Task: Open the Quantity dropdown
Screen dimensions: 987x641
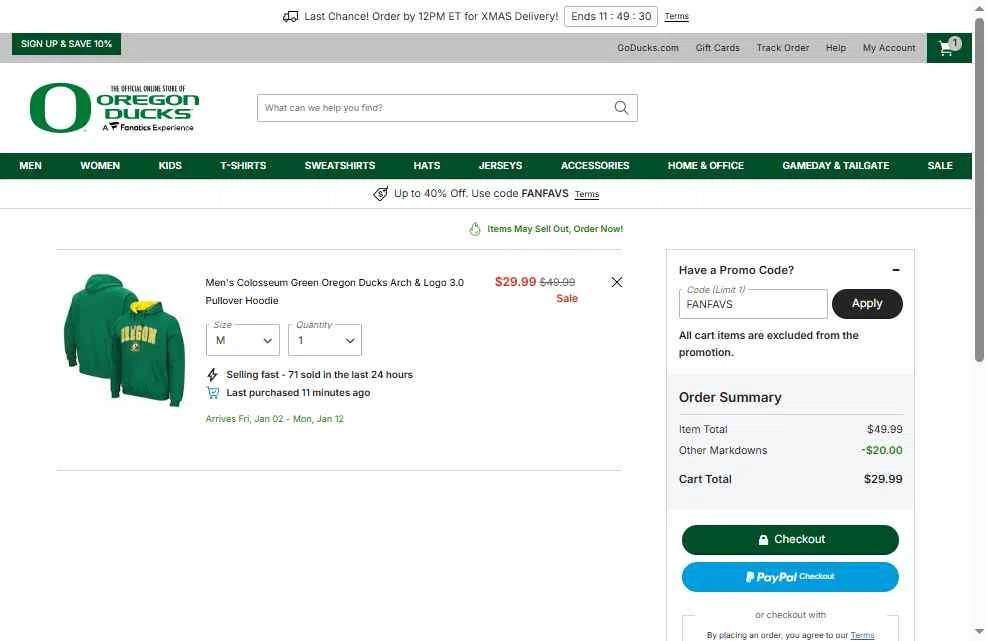Action: pyautogui.click(x=325, y=340)
